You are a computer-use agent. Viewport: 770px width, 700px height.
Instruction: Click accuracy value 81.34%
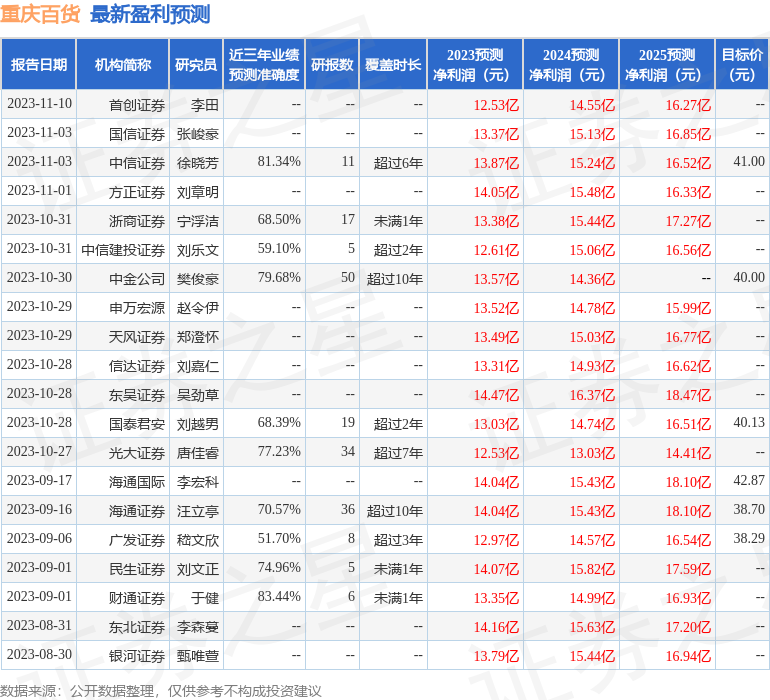pos(279,162)
